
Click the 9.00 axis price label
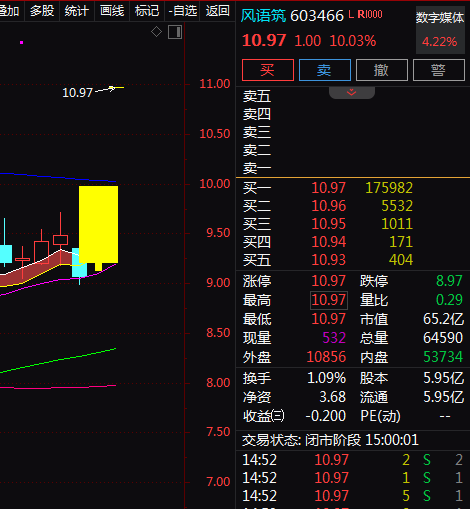point(218,283)
